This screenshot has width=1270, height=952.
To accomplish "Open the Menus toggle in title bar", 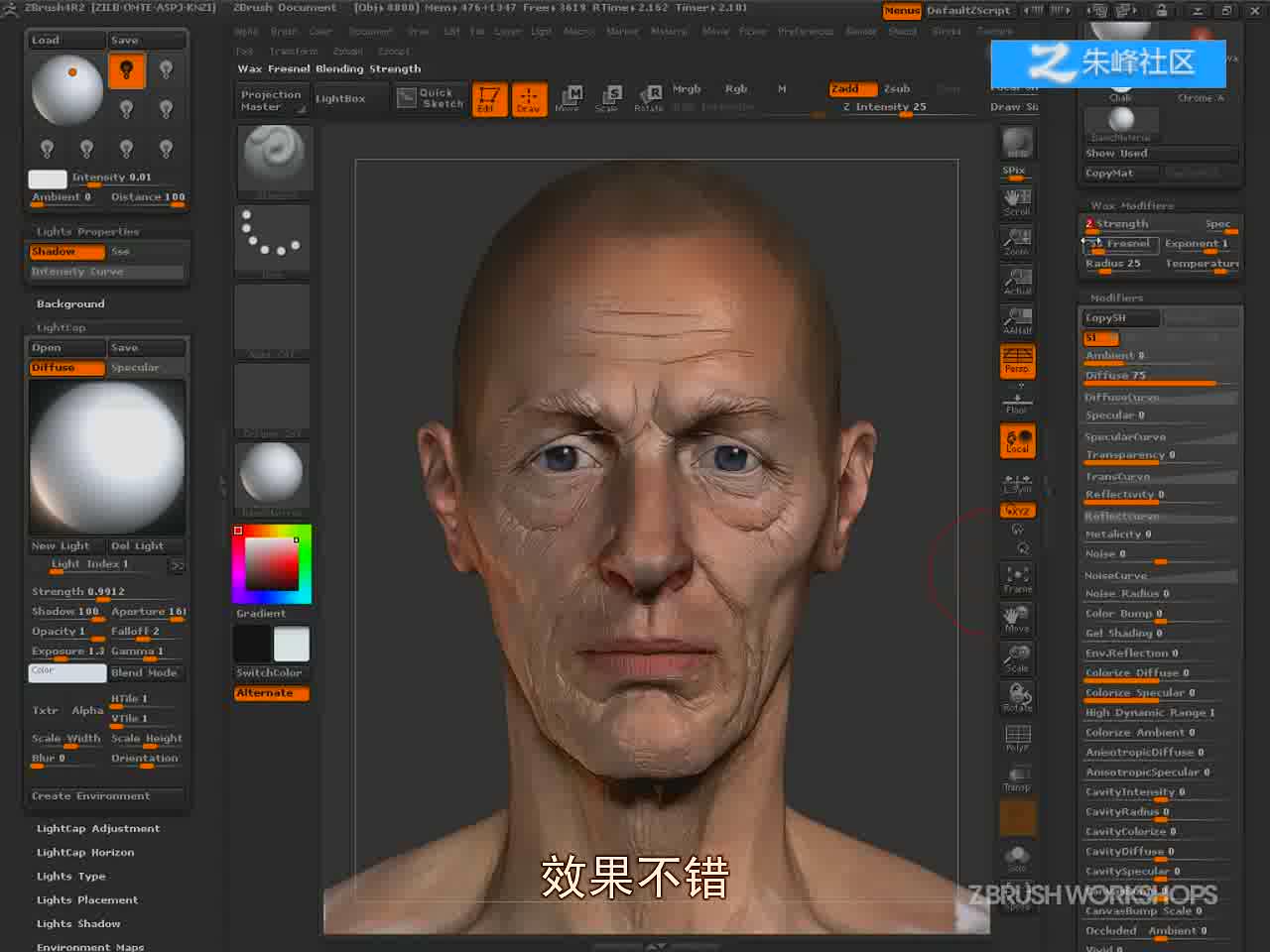I will click(x=902, y=11).
